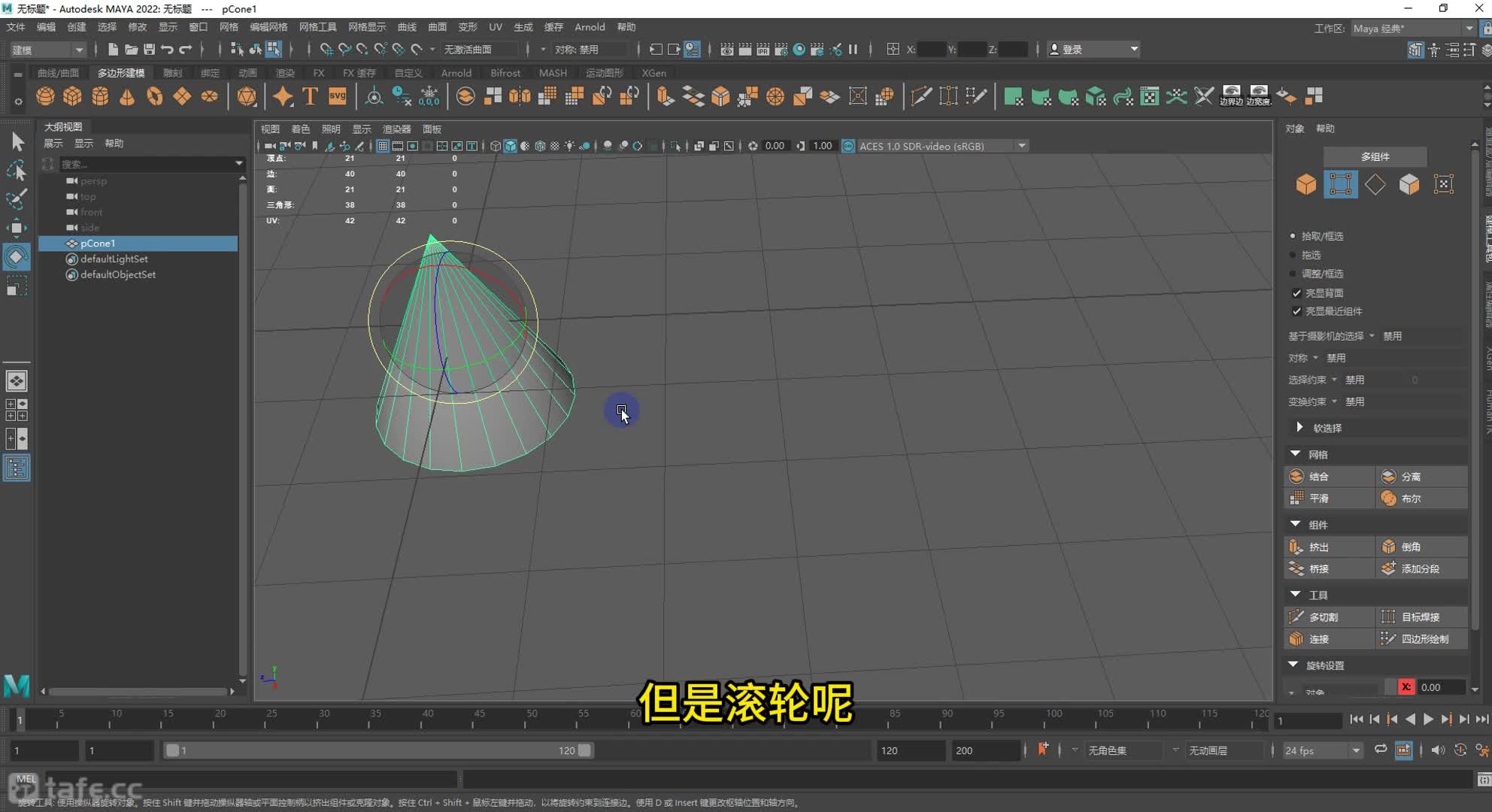The width and height of the screenshot is (1492, 812).
Task: Toggle the X axis rotate setting button
Action: point(1406,686)
